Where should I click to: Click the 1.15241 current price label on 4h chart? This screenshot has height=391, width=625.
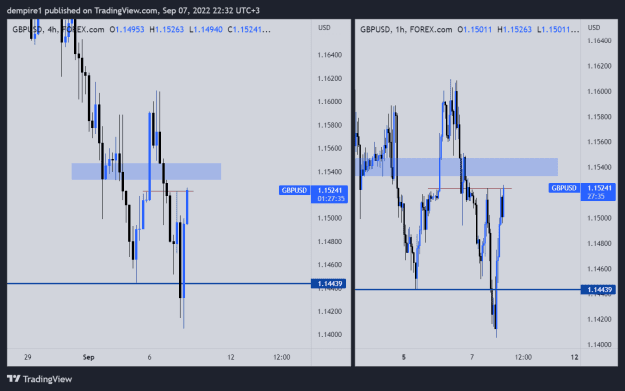[x=330, y=191]
